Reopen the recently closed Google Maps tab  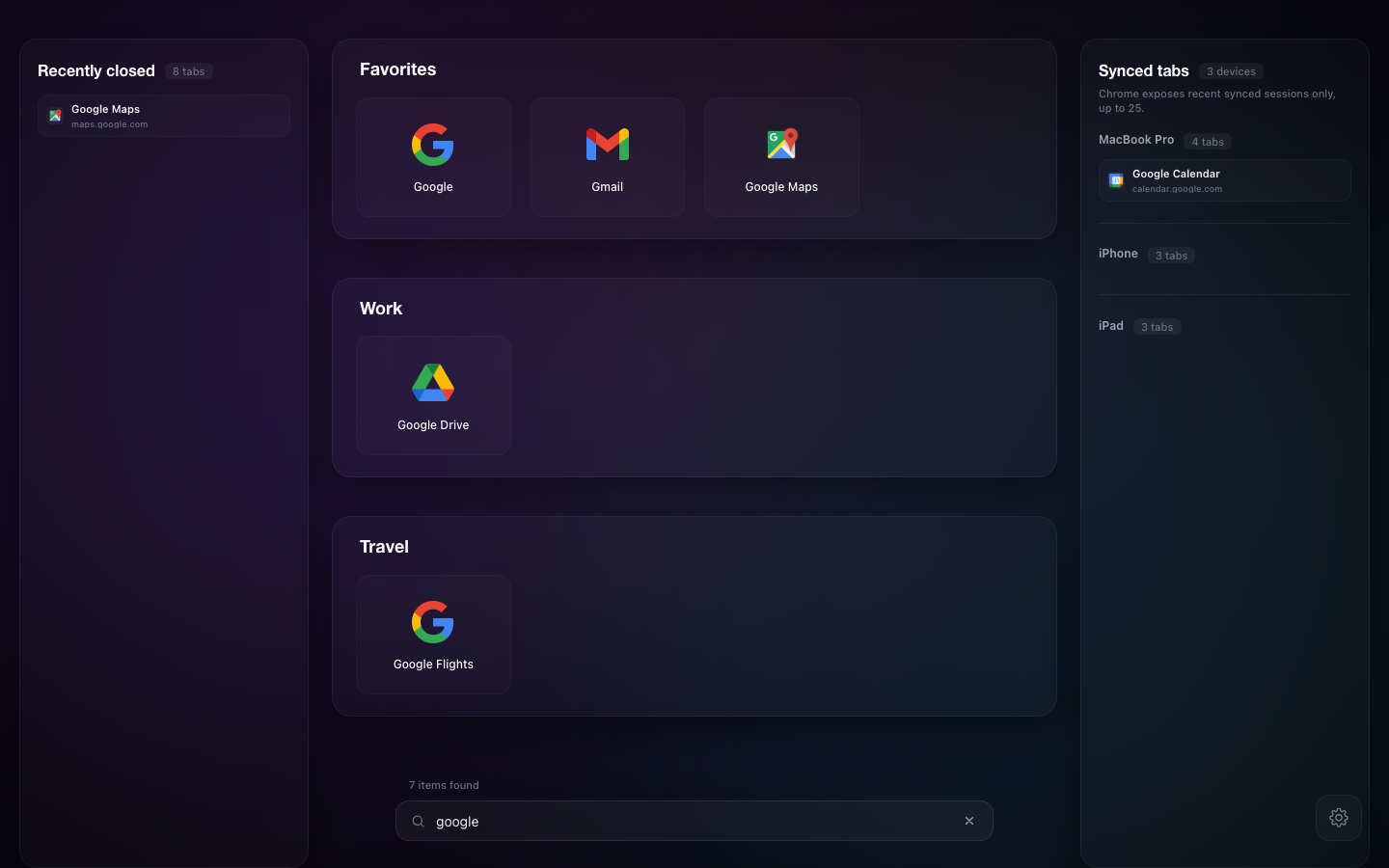point(164,116)
